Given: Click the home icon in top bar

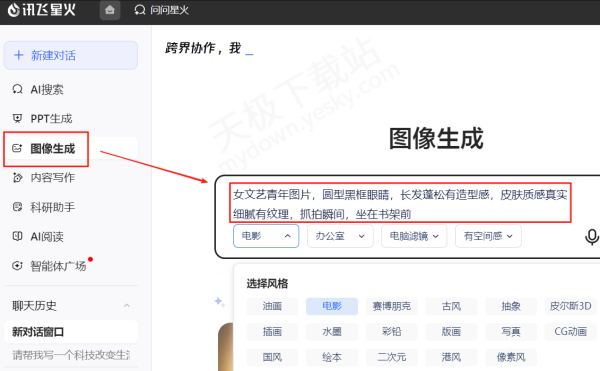Looking at the screenshot, I should [110, 10].
